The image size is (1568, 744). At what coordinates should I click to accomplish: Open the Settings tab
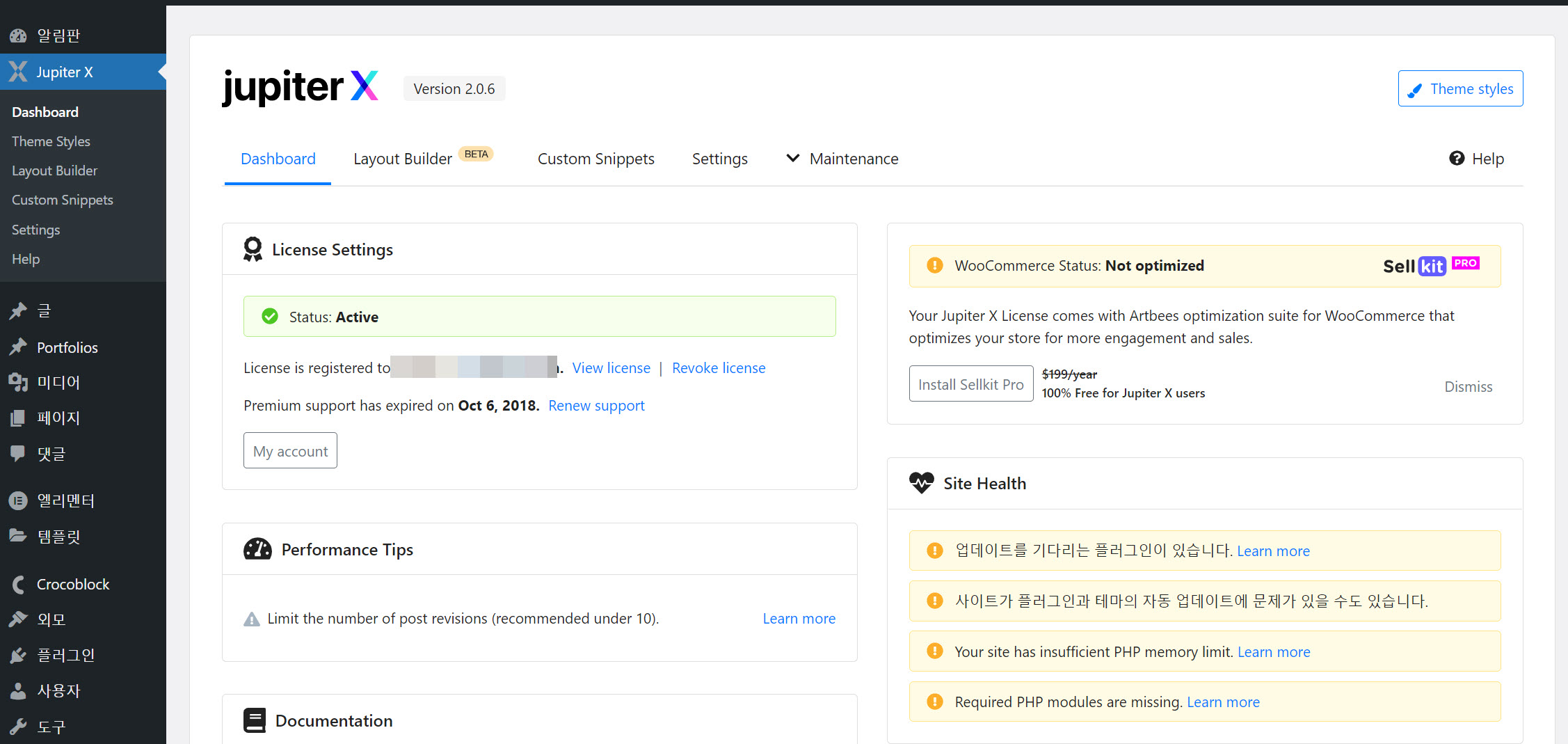click(720, 158)
